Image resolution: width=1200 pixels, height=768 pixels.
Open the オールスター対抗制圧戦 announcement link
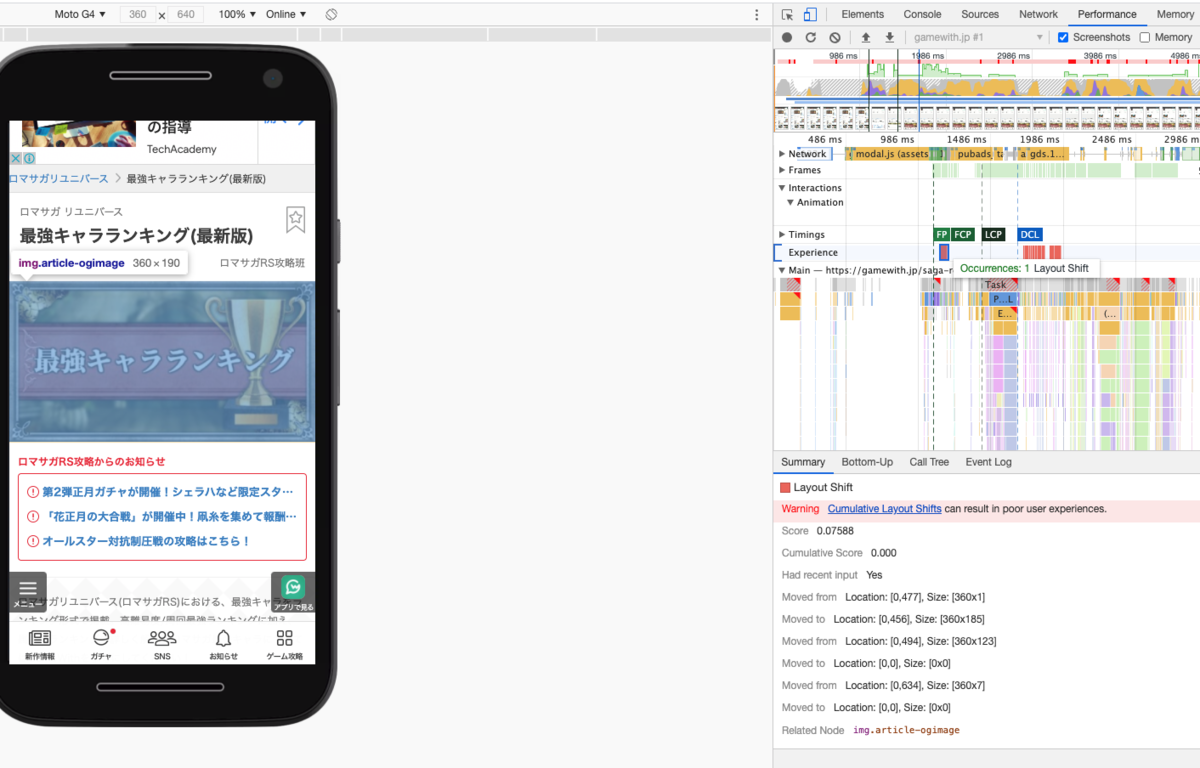[x=146, y=541]
